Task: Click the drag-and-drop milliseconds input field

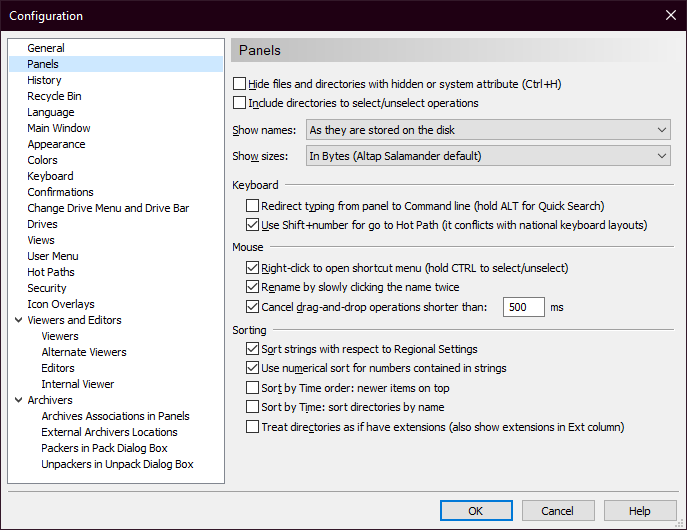Action: click(x=524, y=307)
